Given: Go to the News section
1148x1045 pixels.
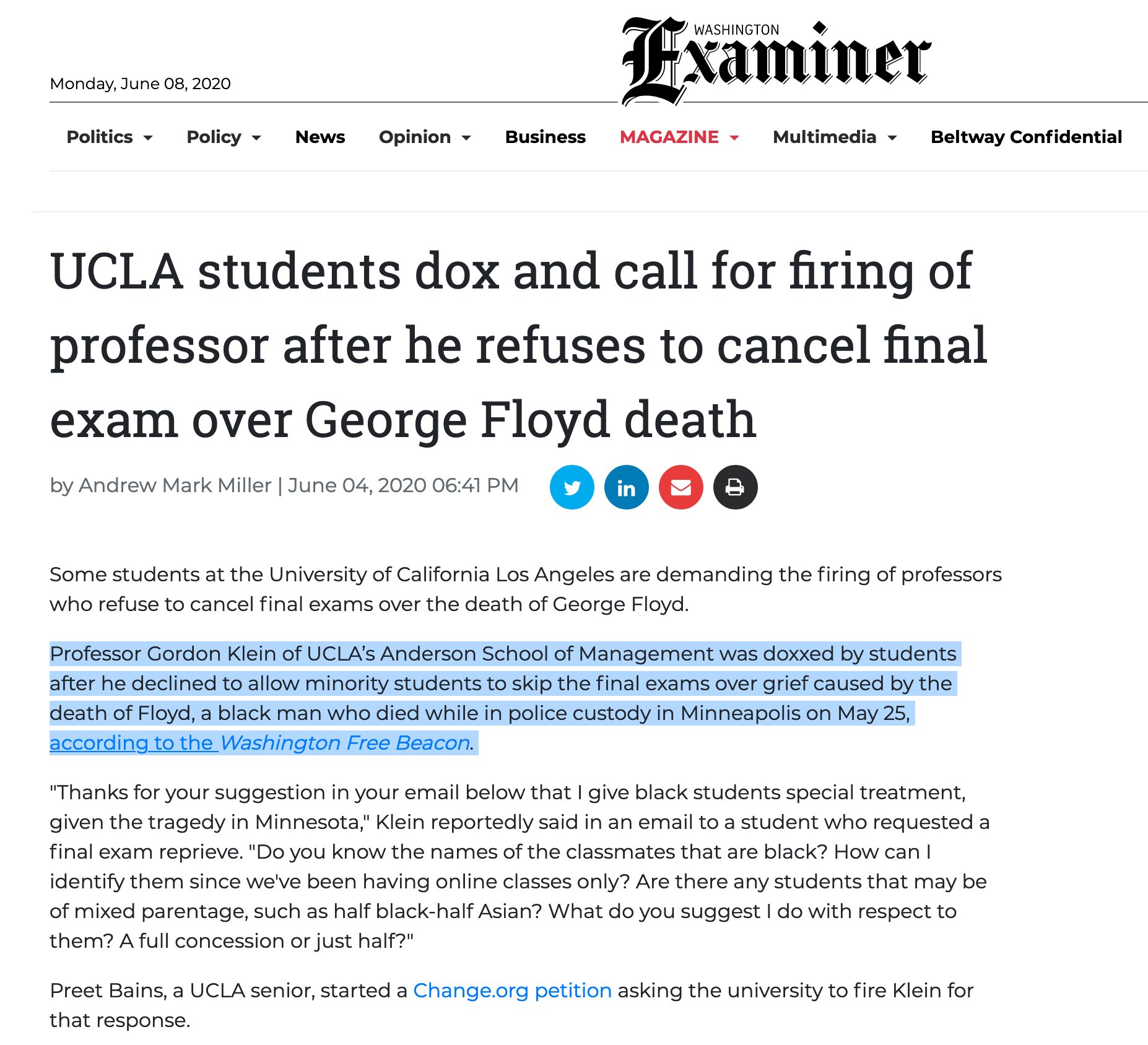Looking at the screenshot, I should pos(320,137).
